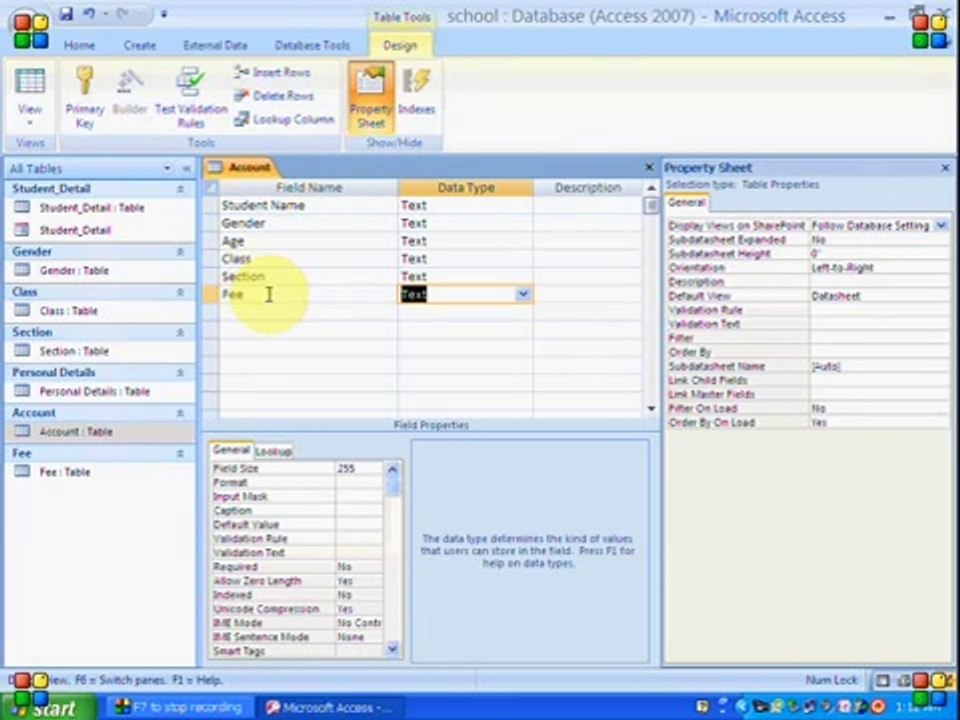Open the External Data ribbon tab
Viewport: 960px width, 720px height.
click(x=216, y=45)
